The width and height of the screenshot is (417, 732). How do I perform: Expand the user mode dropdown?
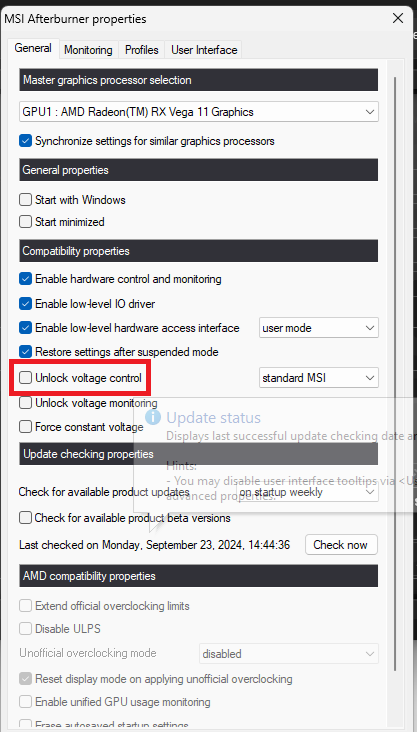tap(319, 328)
